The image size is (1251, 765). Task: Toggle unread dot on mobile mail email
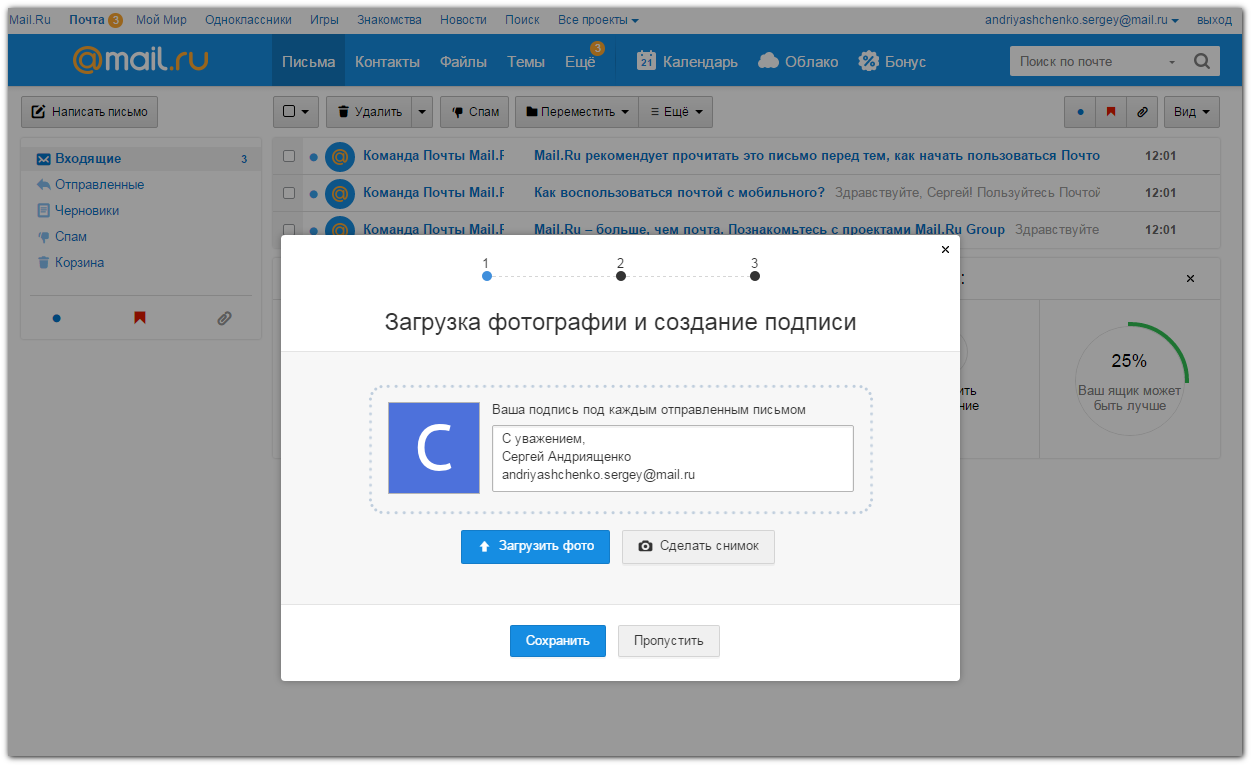[314, 193]
